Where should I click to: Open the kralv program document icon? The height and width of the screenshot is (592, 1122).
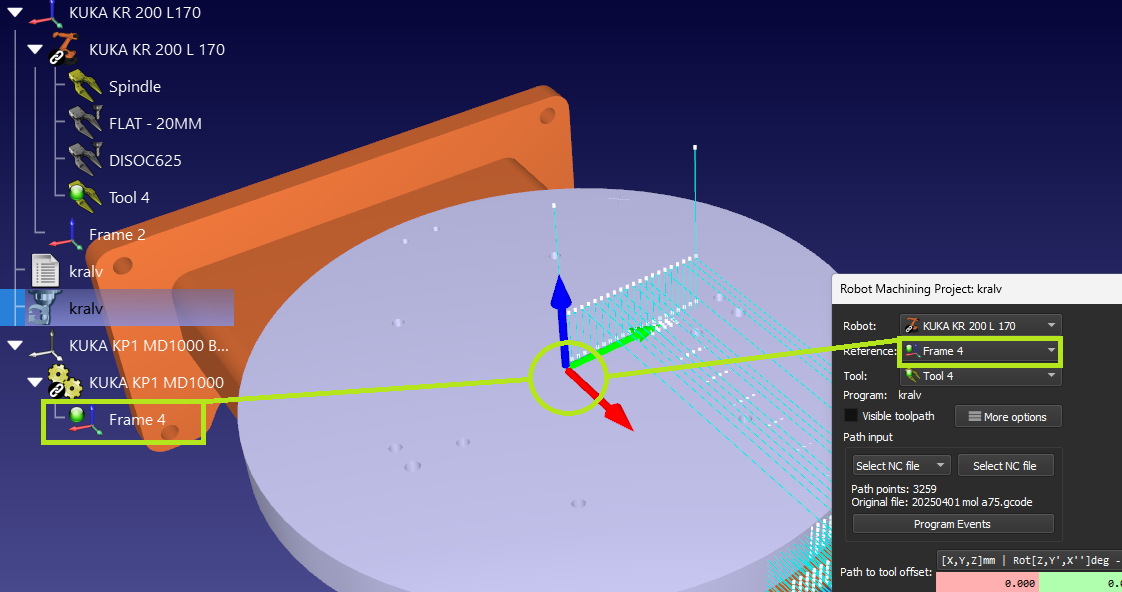(46, 271)
